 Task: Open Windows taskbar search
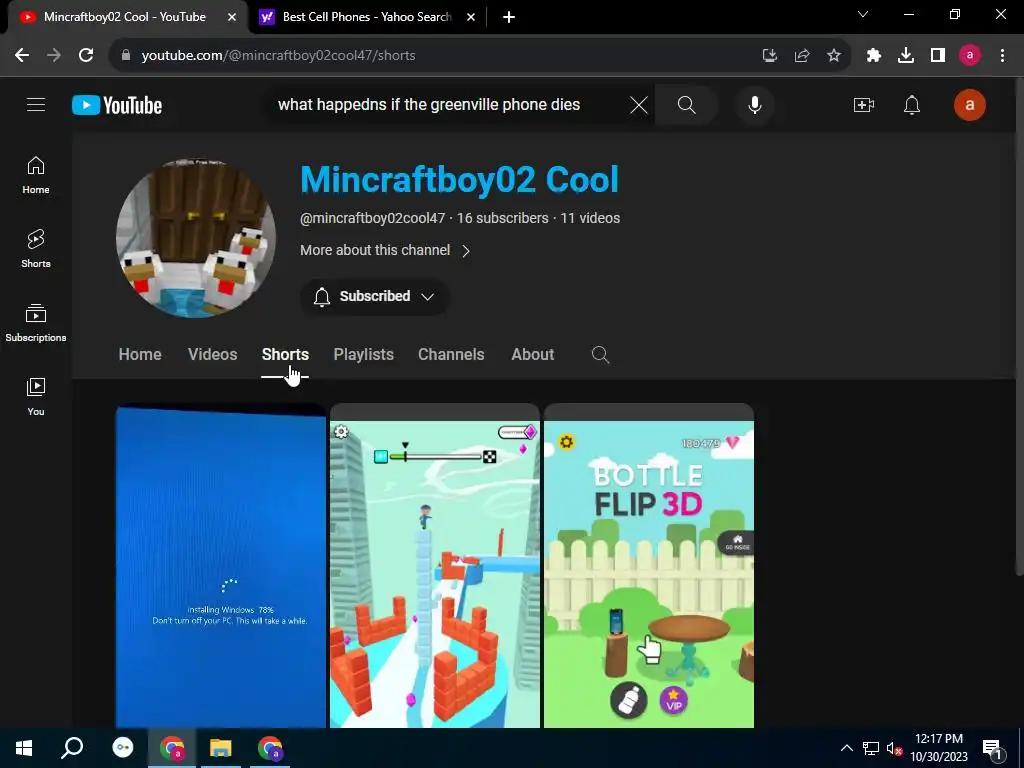point(72,748)
